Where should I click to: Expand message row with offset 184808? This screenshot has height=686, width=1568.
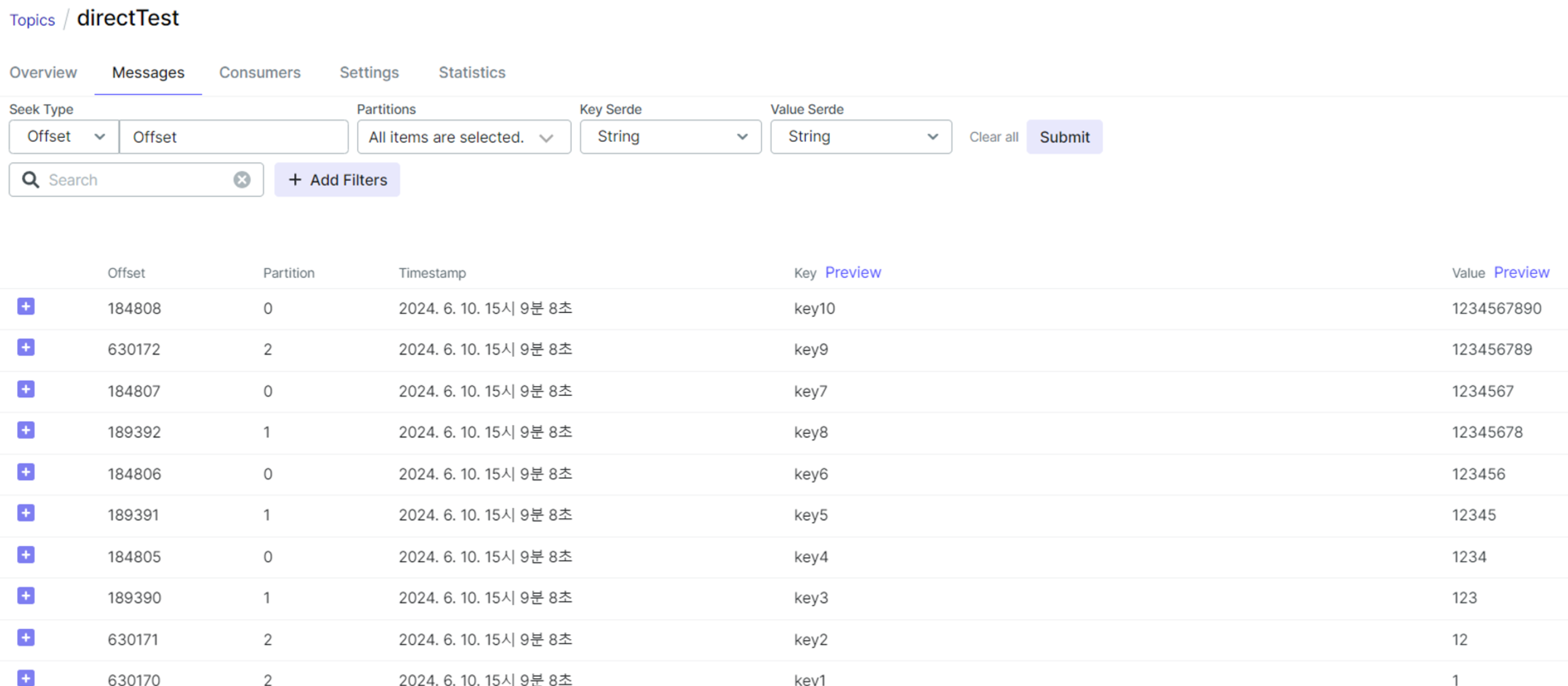click(25, 306)
